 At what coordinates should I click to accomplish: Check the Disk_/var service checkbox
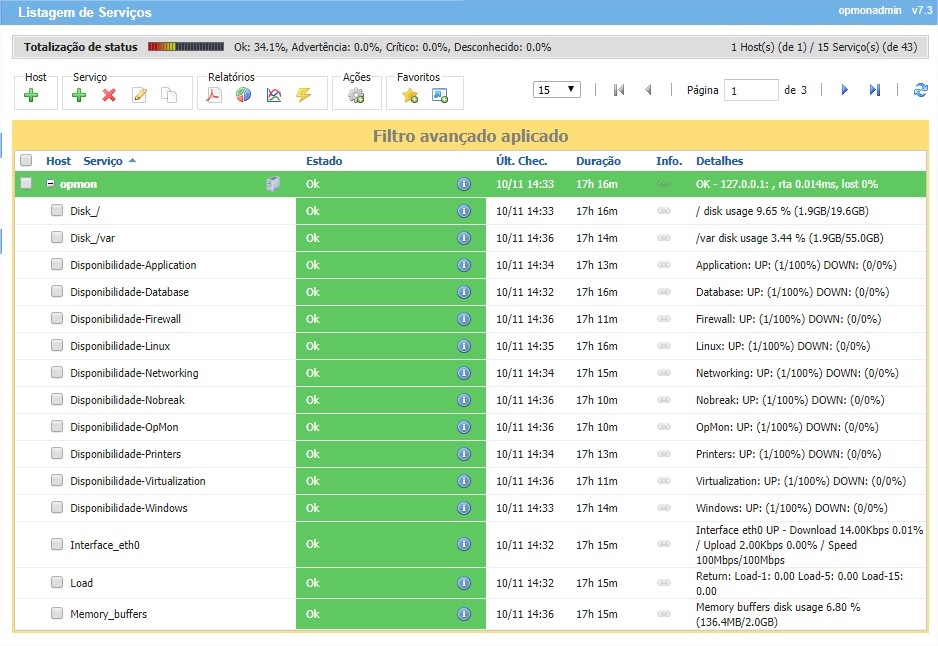(x=57, y=238)
